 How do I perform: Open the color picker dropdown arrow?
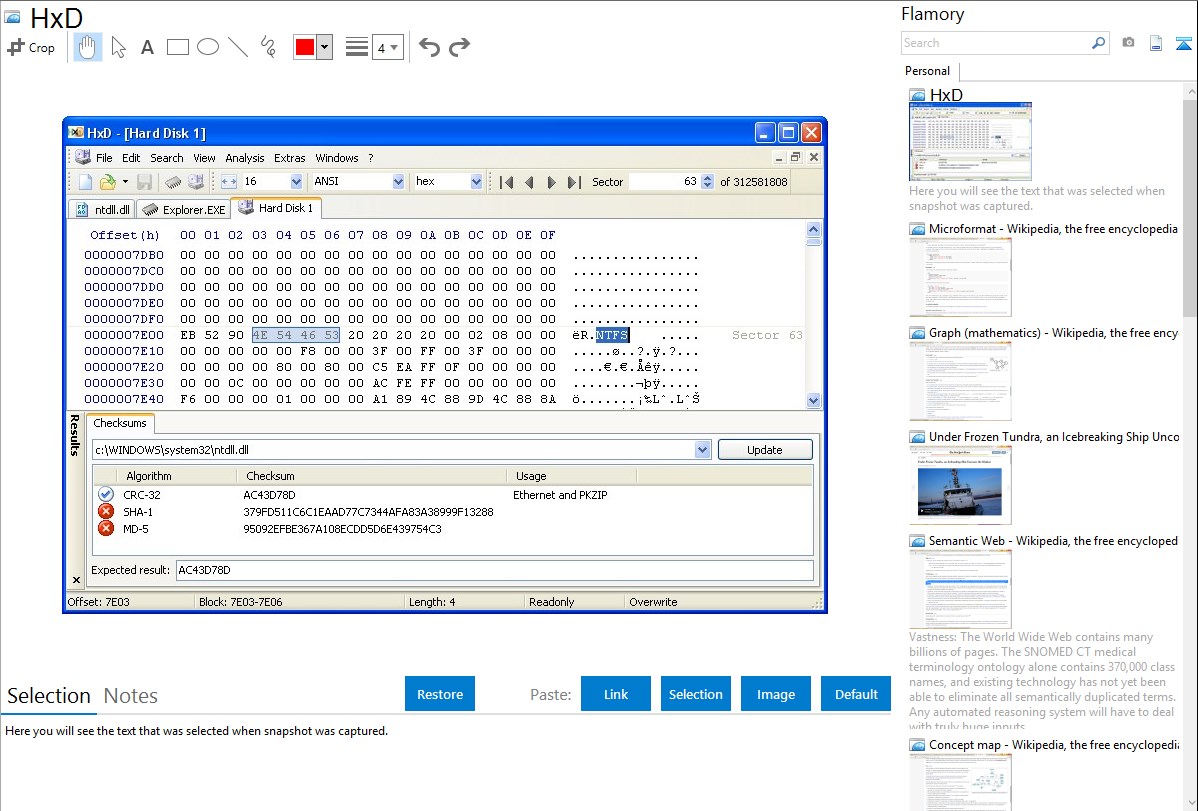[x=325, y=47]
